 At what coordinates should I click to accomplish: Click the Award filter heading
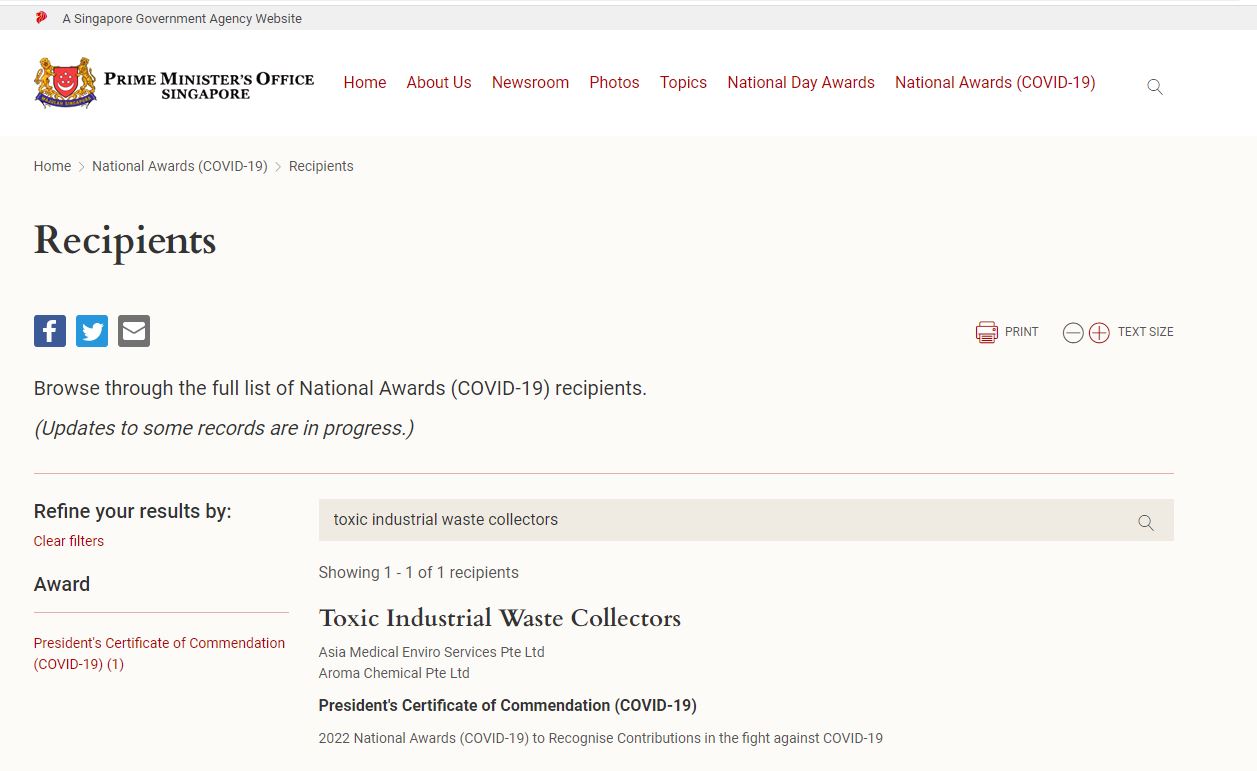pos(62,584)
